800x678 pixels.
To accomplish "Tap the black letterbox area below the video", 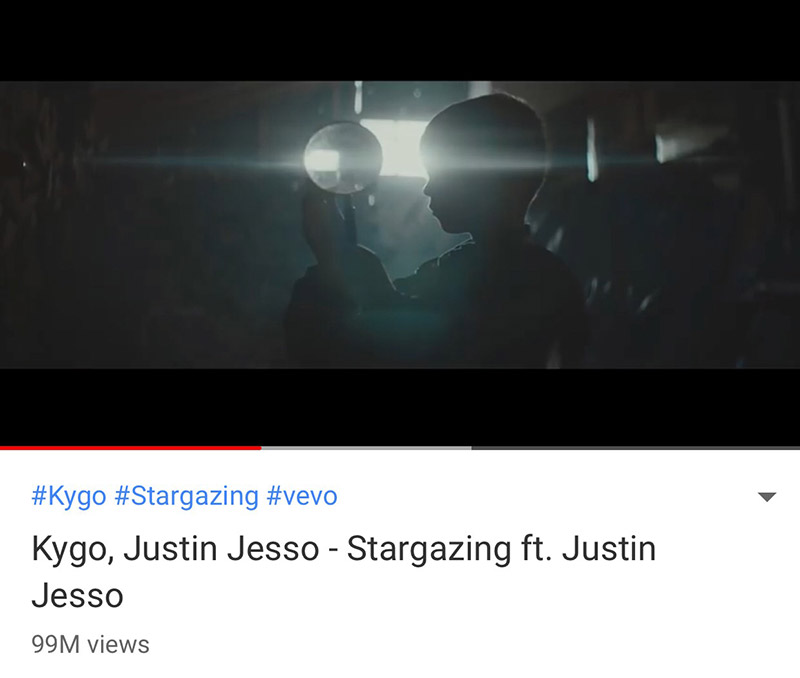I will pyautogui.click(x=400, y=407).
